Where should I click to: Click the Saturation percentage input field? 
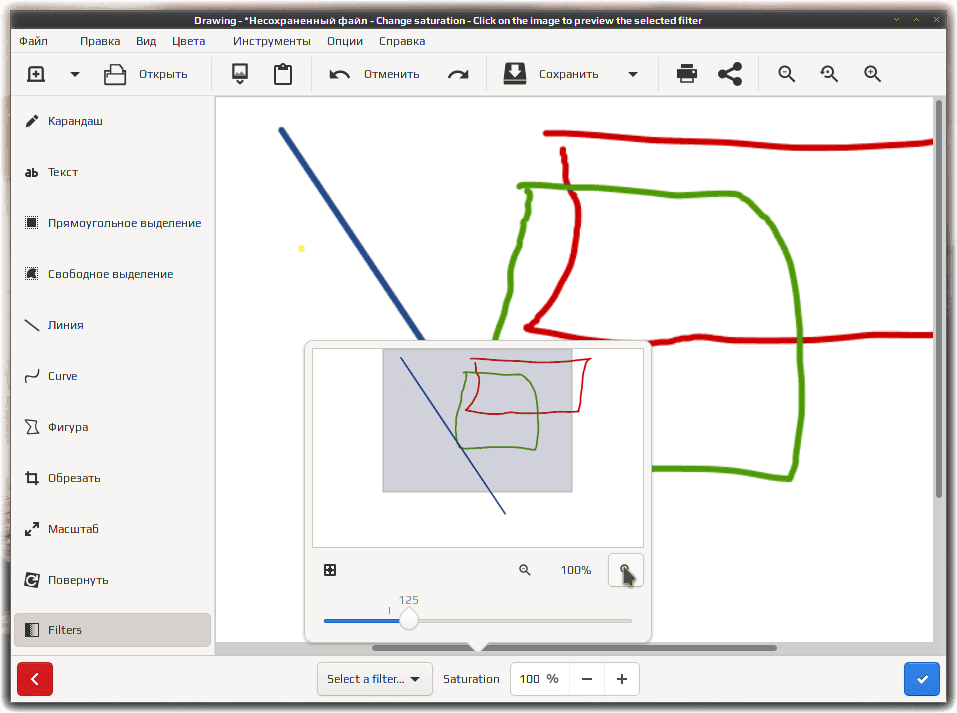(540, 679)
